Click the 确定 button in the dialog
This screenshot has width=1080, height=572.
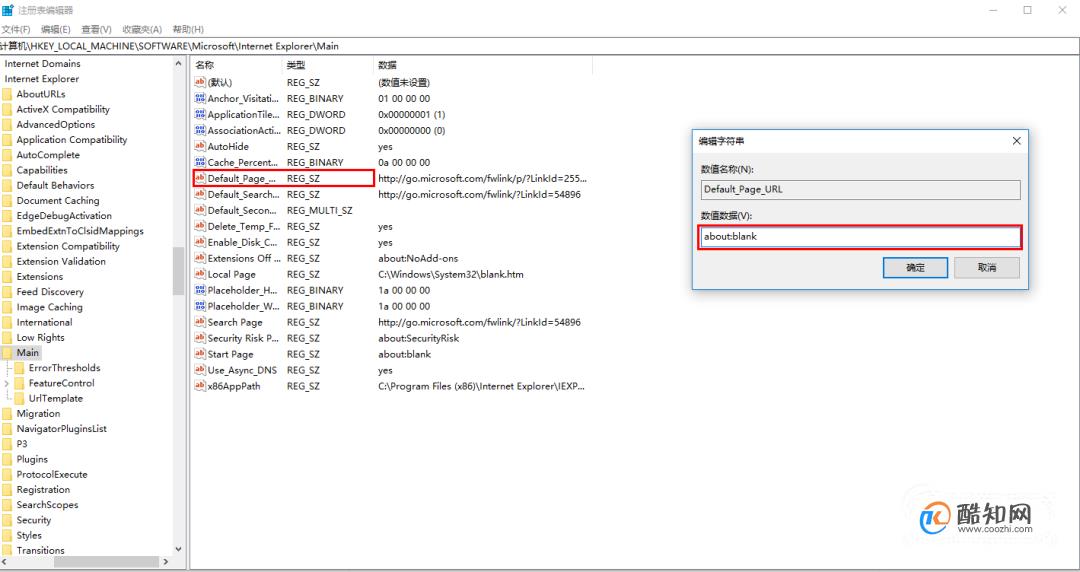[915, 267]
